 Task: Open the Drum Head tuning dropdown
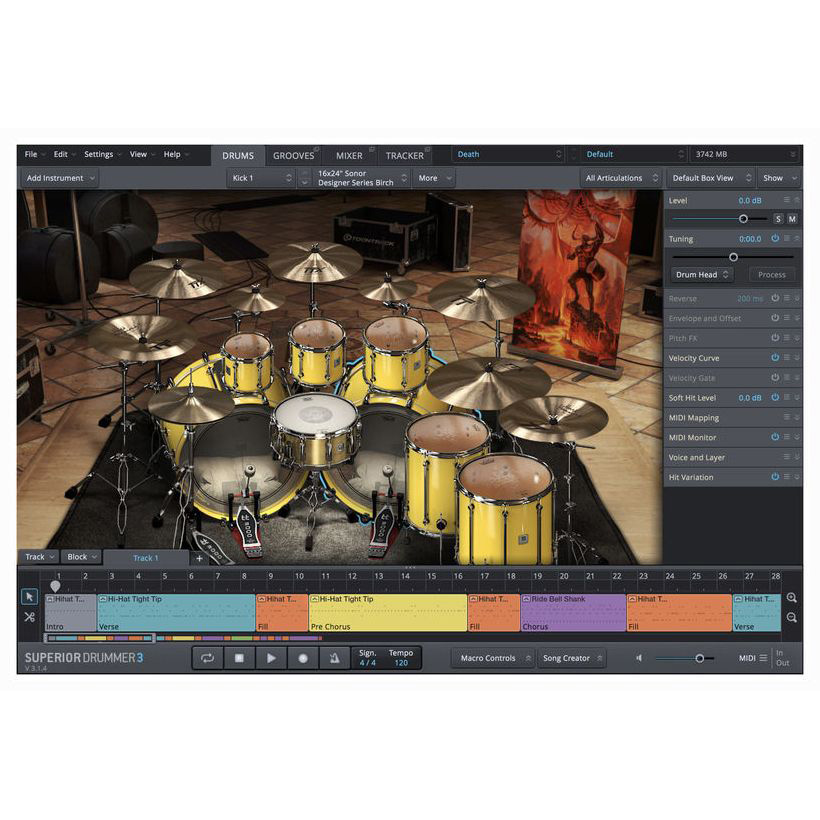702,275
